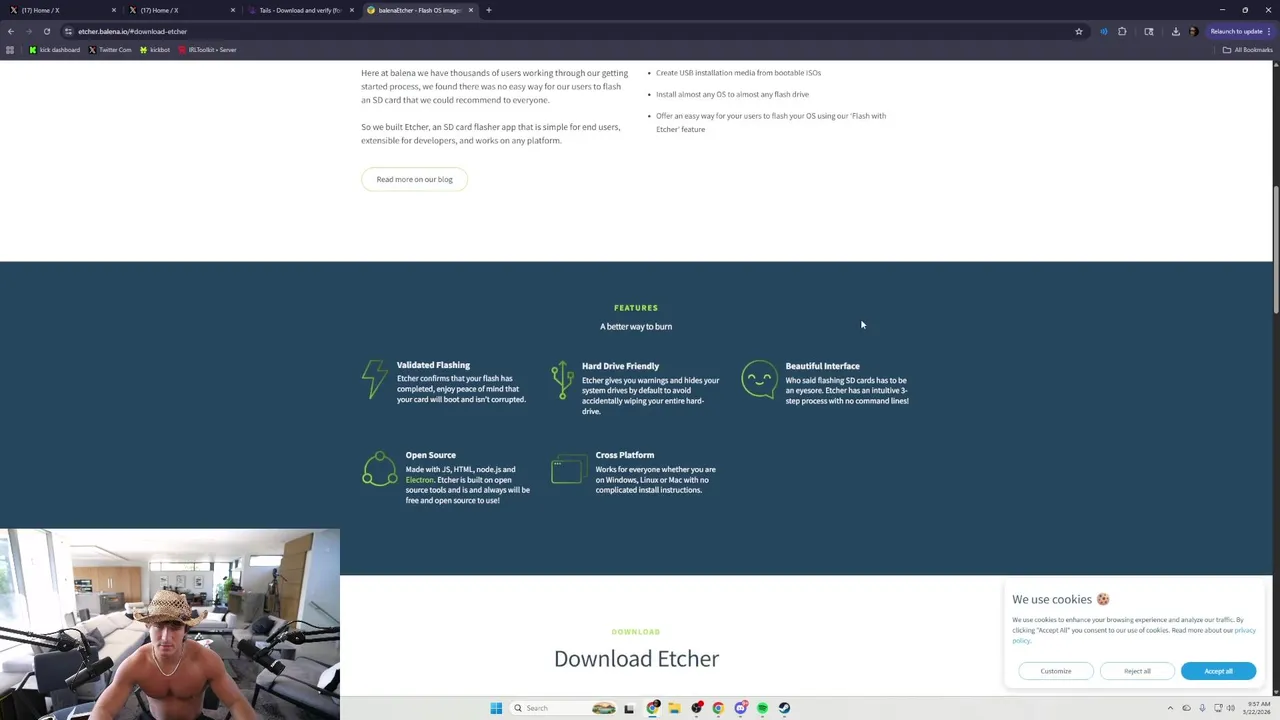View site information icon in address bar
This screenshot has height=720, width=1280.
coord(68,31)
